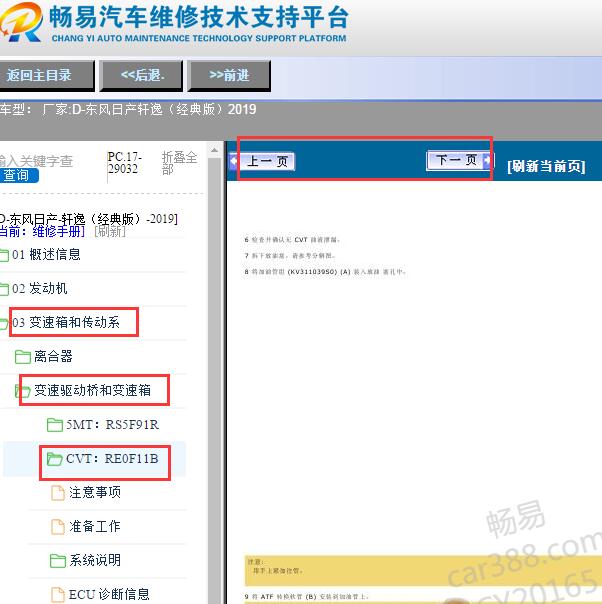Click the PC.17-29032 label
This screenshot has height=604, width=602.
click(124, 163)
